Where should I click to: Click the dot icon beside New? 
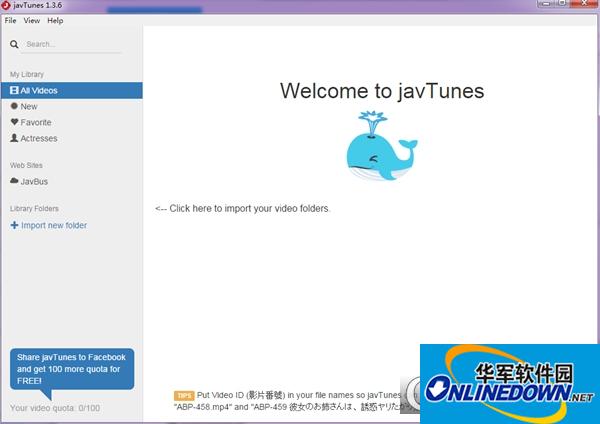pyautogui.click(x=14, y=106)
